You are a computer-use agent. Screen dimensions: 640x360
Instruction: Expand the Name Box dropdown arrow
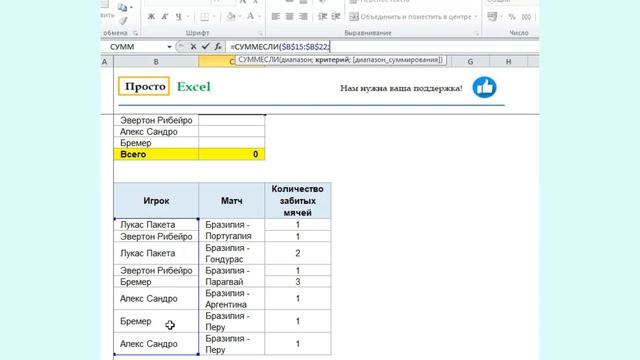click(x=169, y=47)
